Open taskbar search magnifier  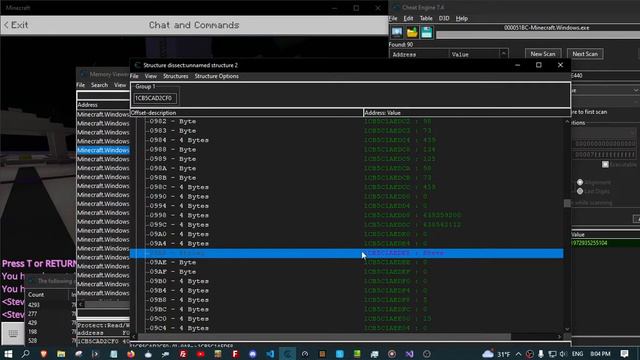click(25, 354)
